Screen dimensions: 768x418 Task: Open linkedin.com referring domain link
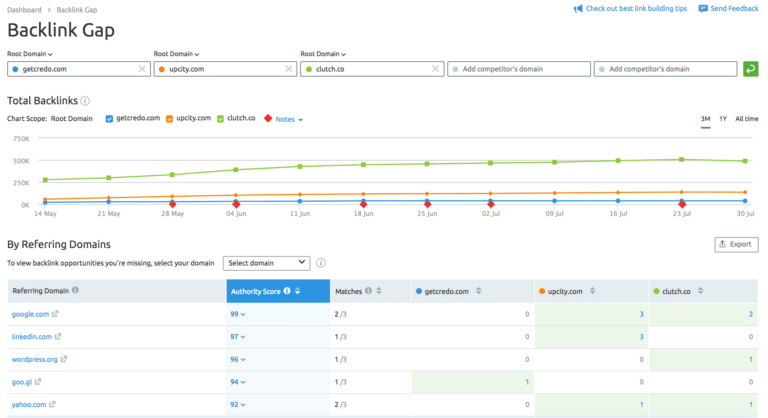(x=32, y=337)
